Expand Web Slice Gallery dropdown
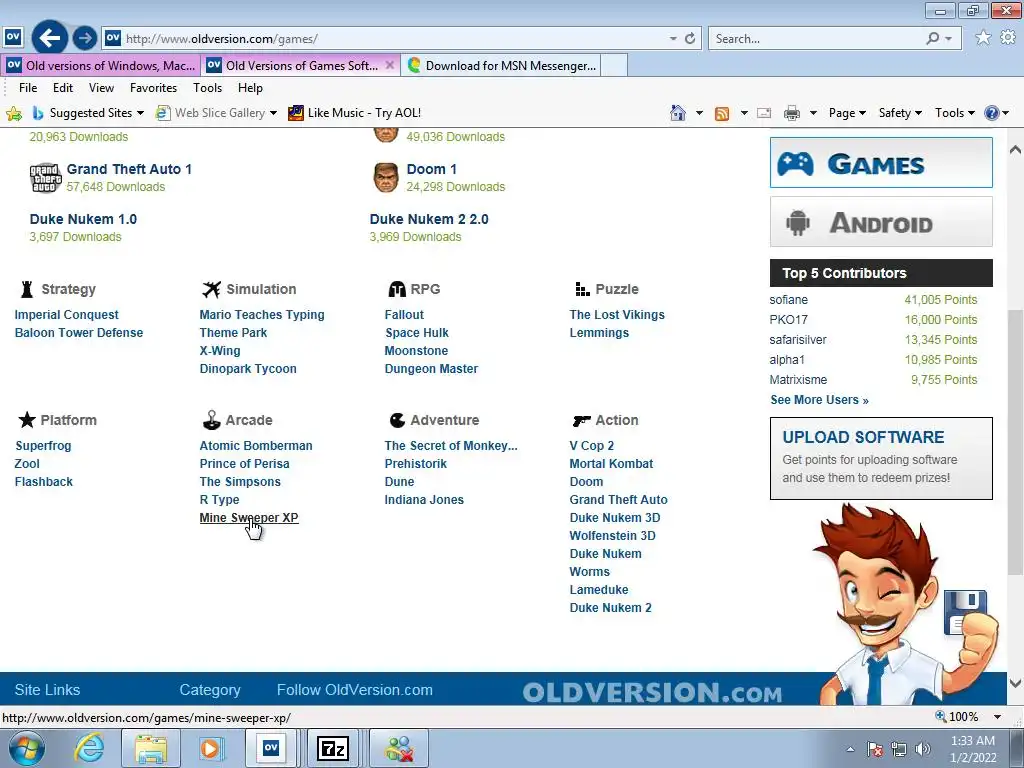Viewport: 1024px width, 768px height. point(273,113)
